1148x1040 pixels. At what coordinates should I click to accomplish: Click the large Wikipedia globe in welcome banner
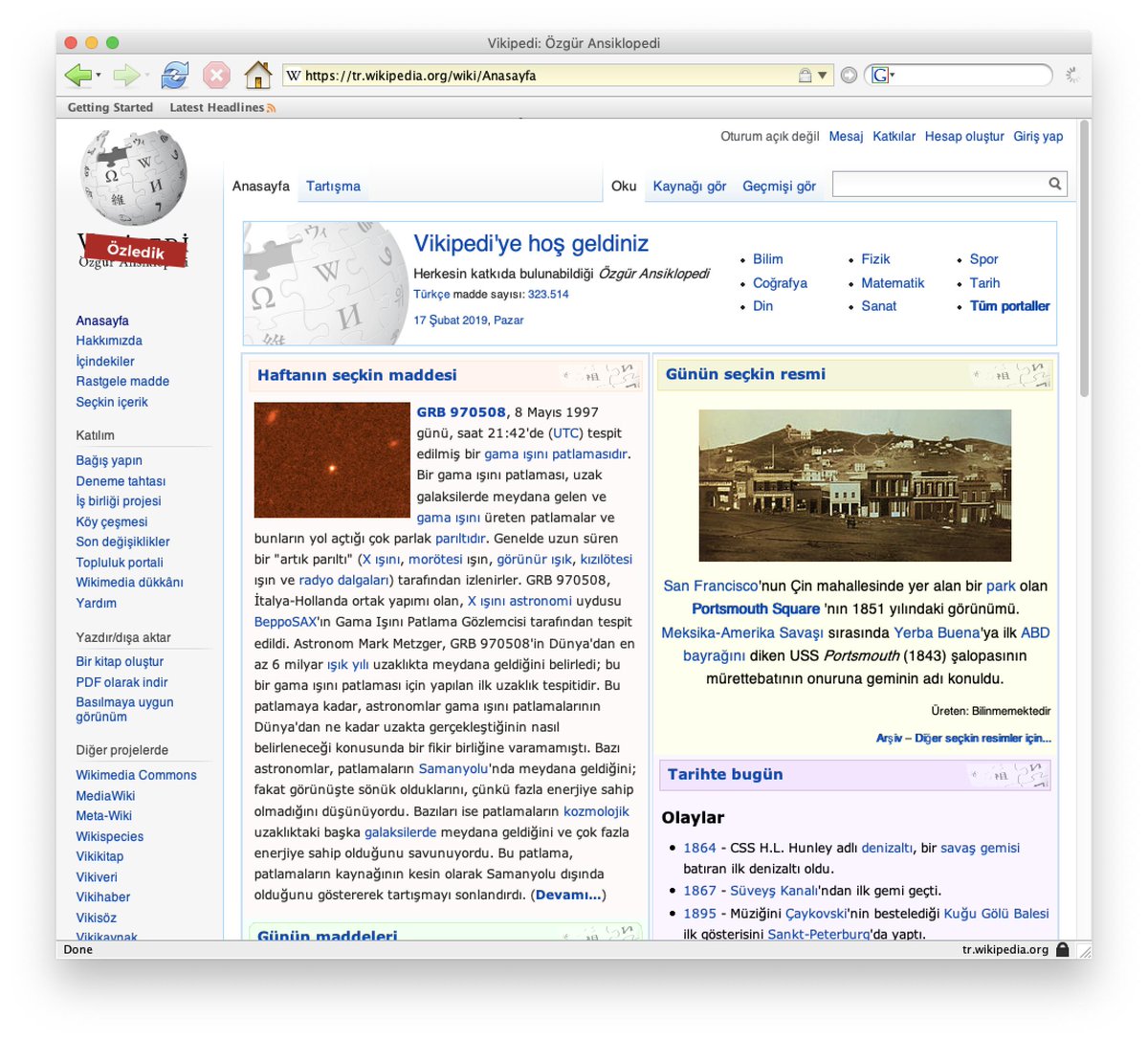327,284
